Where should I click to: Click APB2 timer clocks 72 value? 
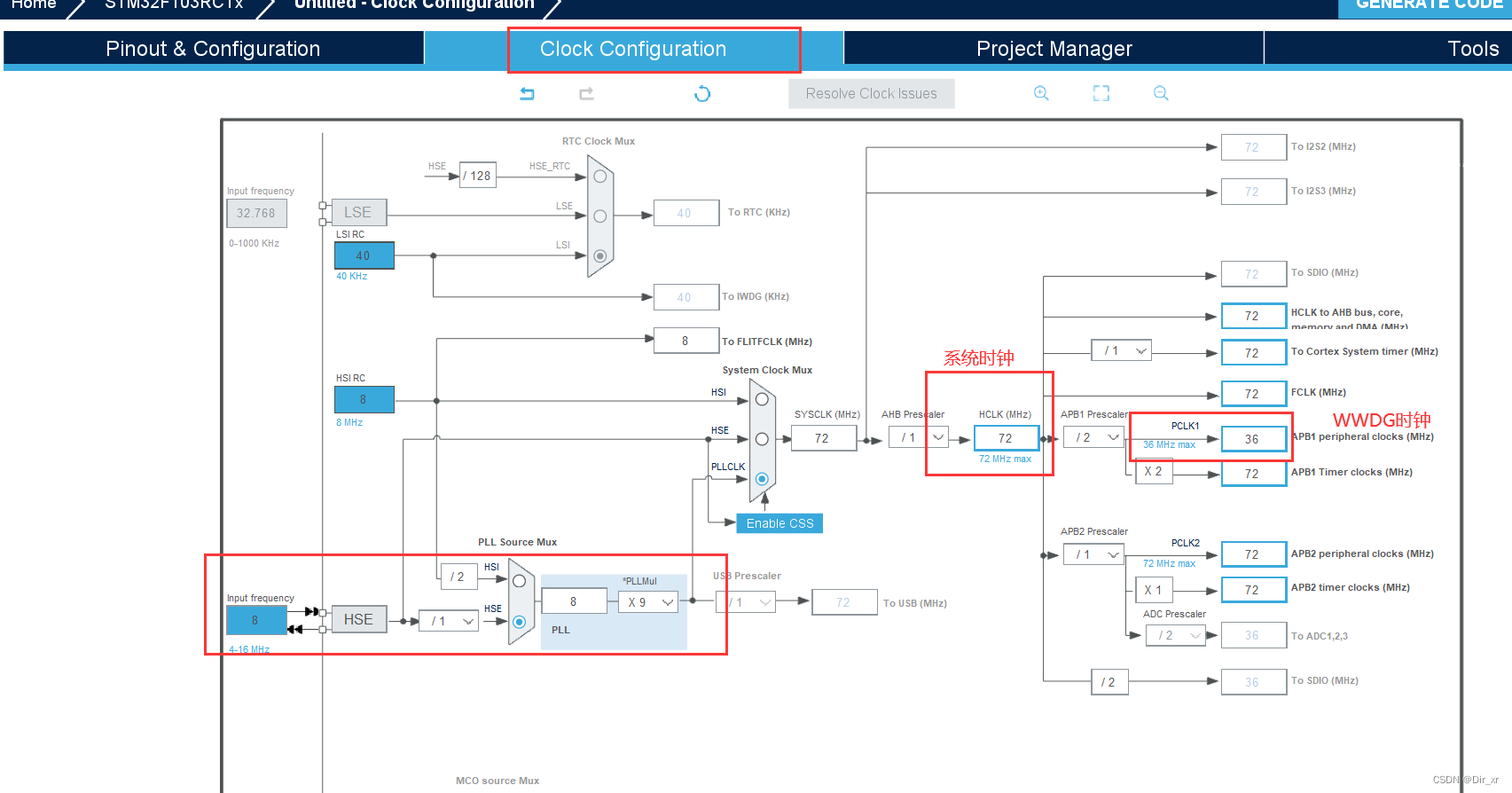[1253, 590]
